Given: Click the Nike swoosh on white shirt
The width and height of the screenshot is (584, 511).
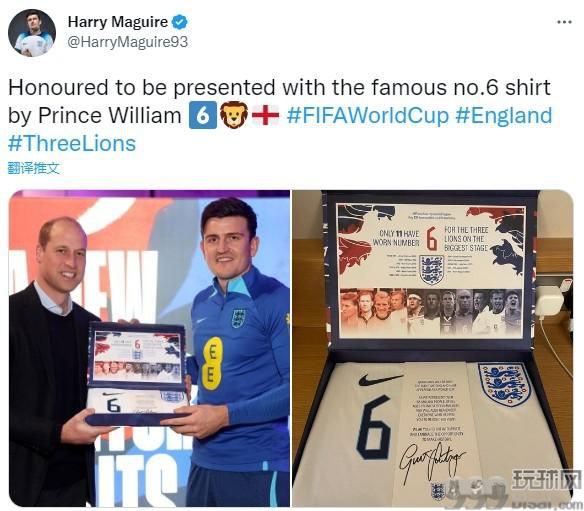Looking at the screenshot, I should [x=380, y=380].
